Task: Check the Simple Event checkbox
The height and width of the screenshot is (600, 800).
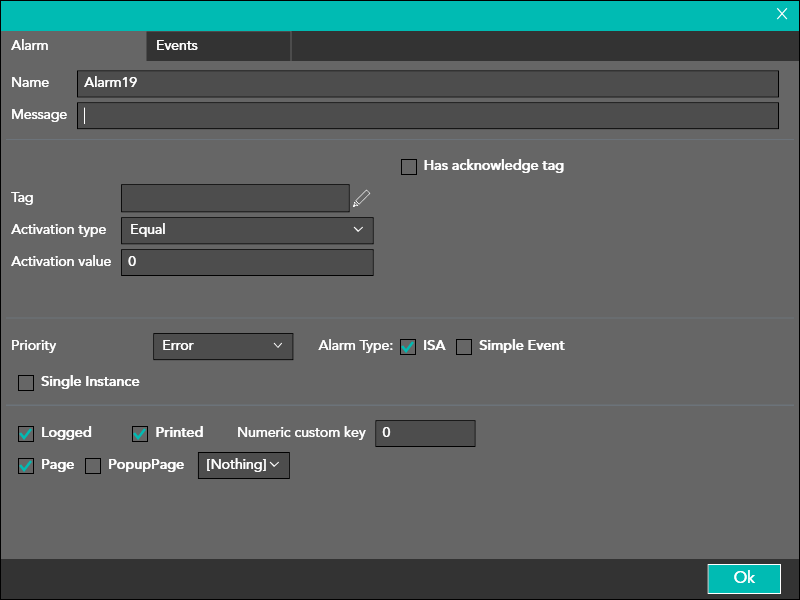Action: (464, 347)
